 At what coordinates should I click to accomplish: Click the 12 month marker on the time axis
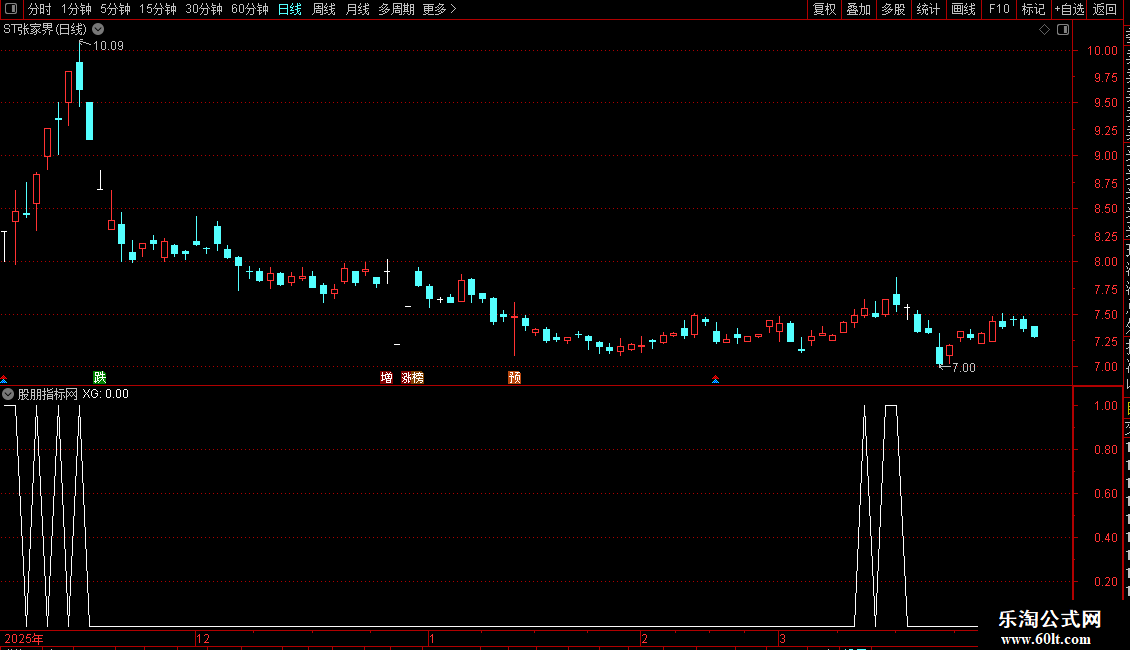click(203, 638)
